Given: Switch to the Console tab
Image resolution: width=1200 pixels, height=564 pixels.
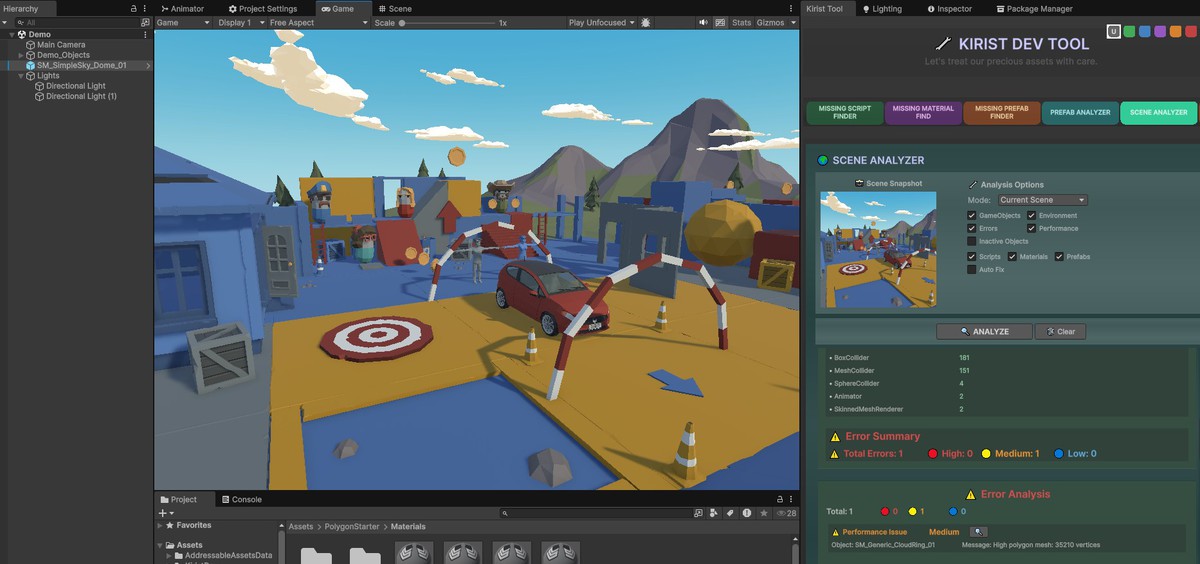Looking at the screenshot, I should coord(241,499).
